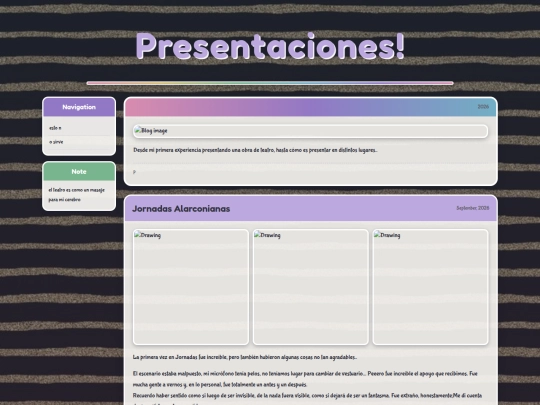Open the first Drawing image in Jornadas post

(191, 287)
